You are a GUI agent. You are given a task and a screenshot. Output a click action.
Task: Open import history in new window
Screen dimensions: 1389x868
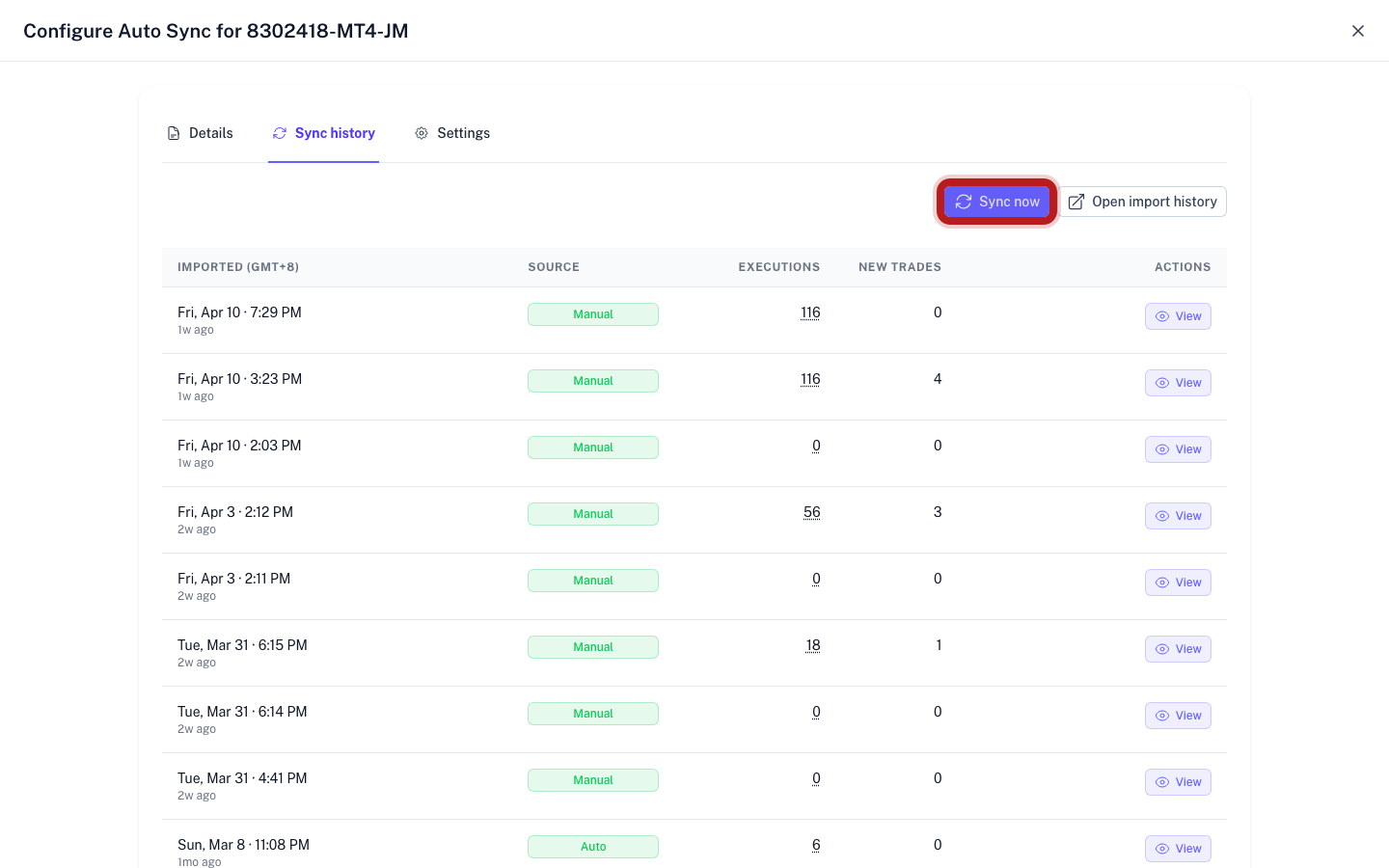(1143, 202)
